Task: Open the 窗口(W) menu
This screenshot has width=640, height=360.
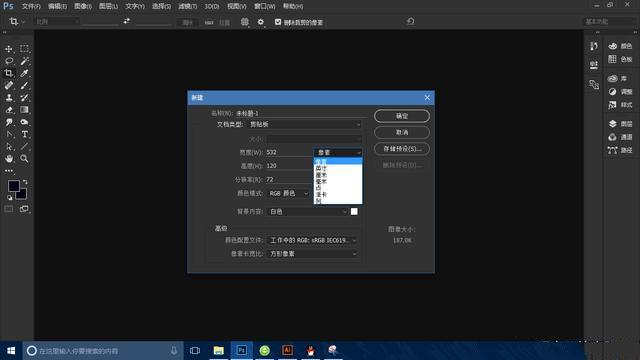Action: 264,7
